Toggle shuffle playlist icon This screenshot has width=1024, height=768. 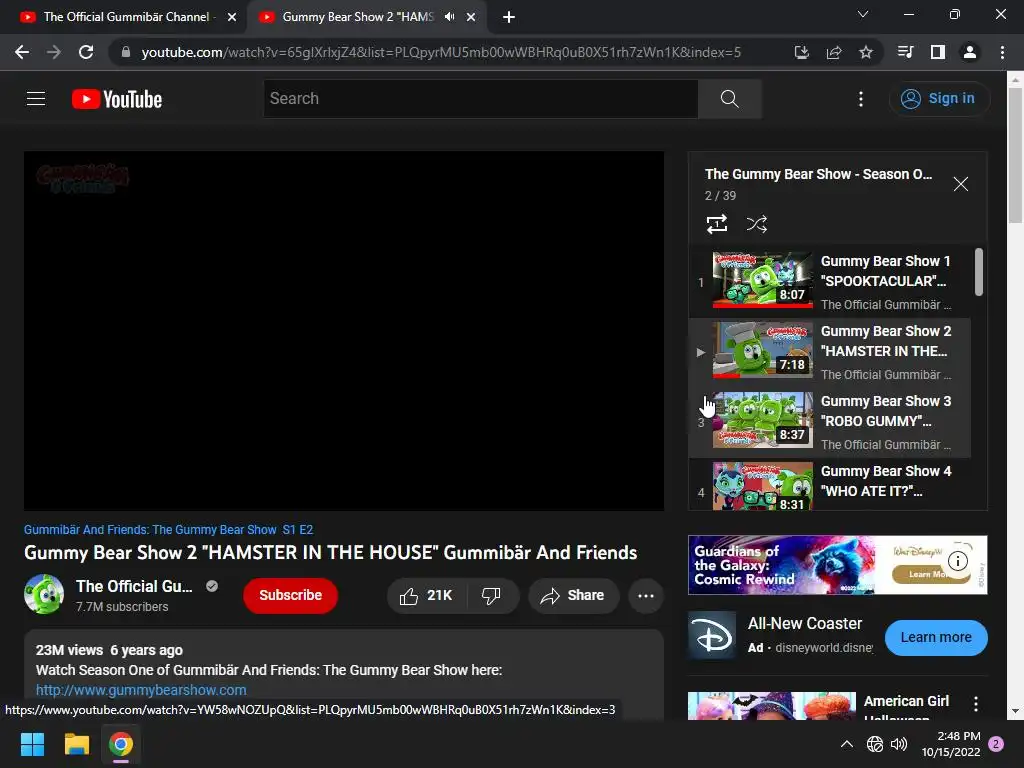tap(757, 224)
